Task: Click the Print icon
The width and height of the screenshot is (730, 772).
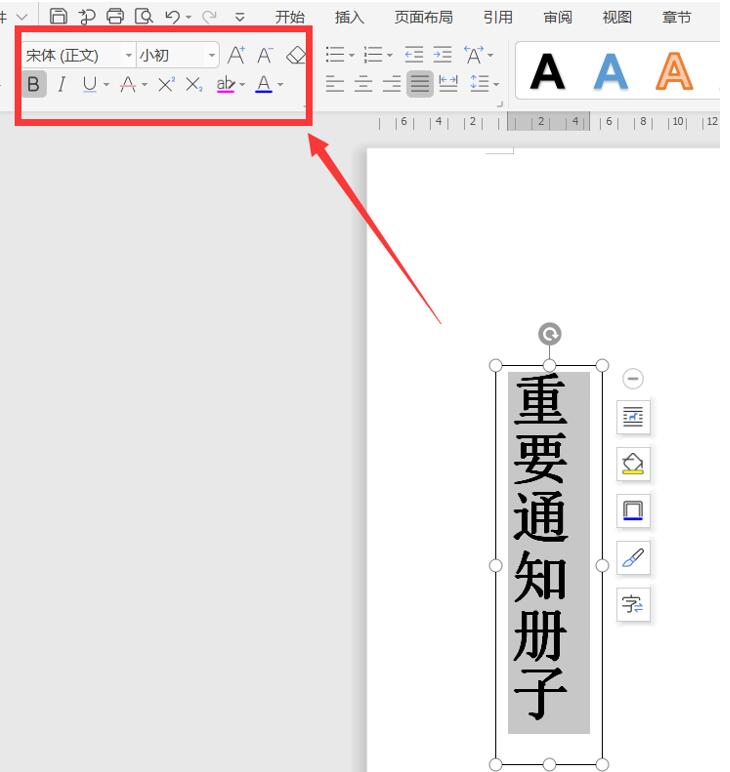Action: click(x=115, y=17)
